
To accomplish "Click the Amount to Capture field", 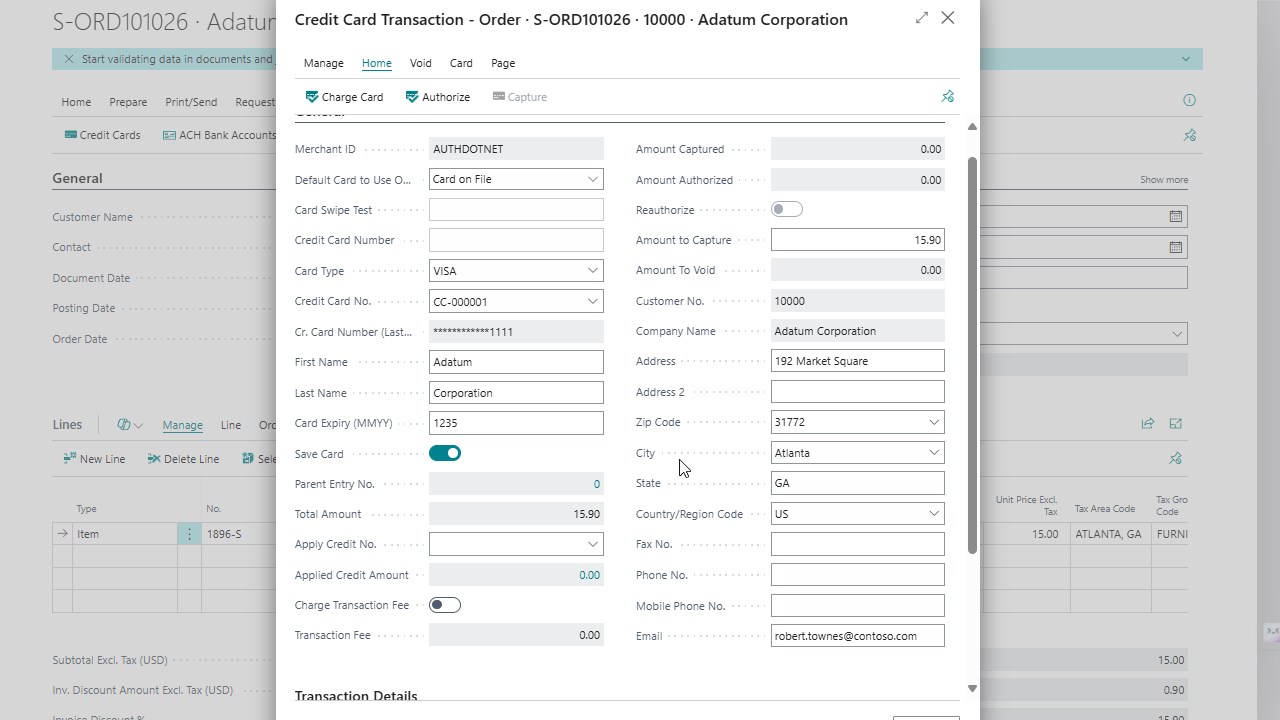I will coord(857,240).
